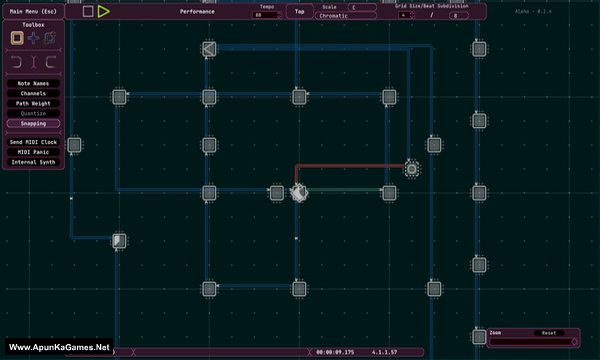
Task: Trigger MIDI Panic
Action: (x=33, y=152)
